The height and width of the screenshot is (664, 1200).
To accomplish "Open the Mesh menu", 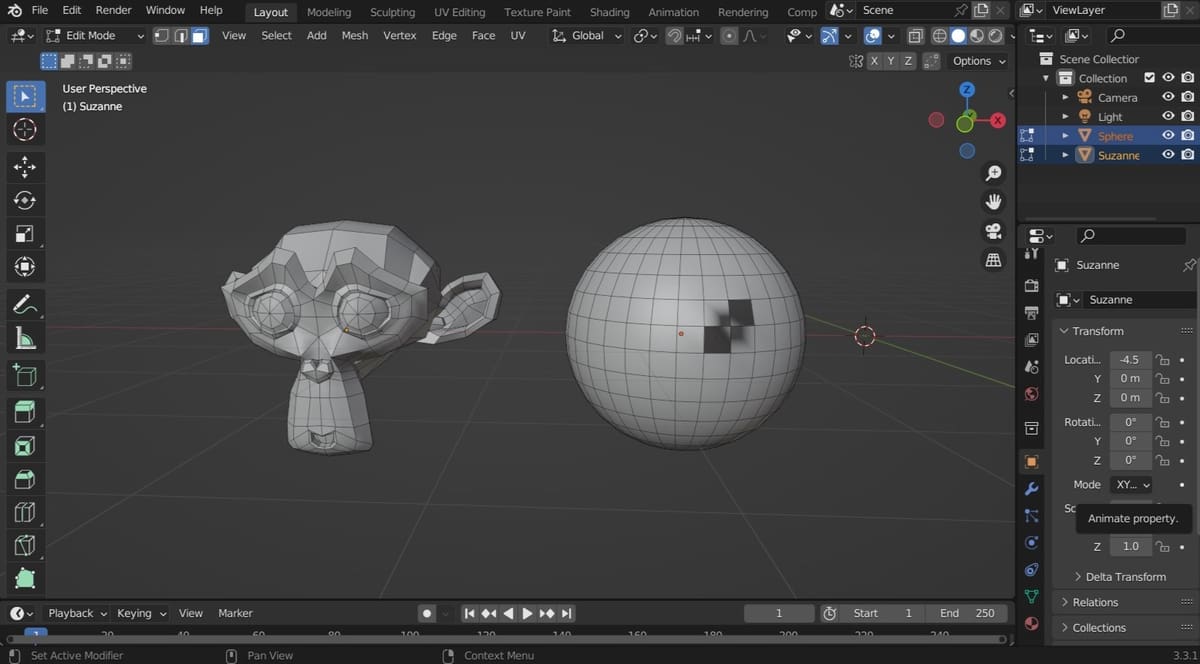I will point(354,35).
